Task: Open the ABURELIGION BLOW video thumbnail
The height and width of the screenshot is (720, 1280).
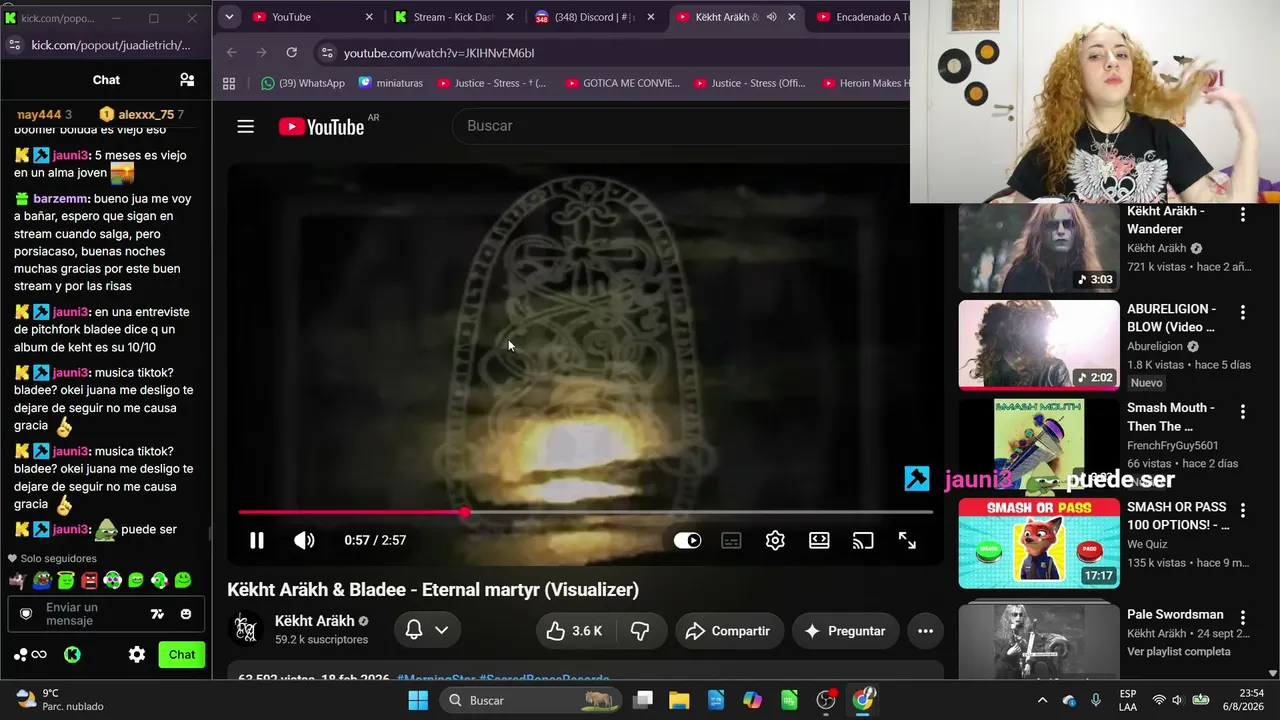Action: click(x=1039, y=345)
